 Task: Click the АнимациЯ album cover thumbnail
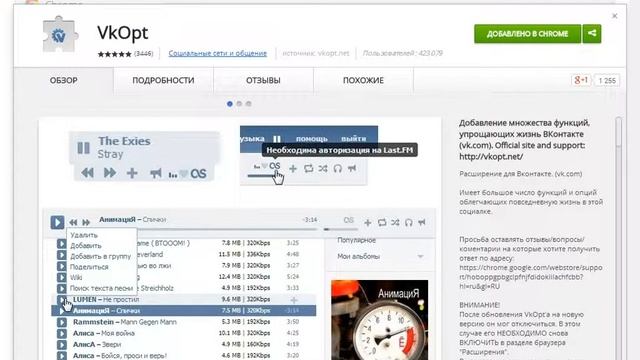tap(380, 320)
